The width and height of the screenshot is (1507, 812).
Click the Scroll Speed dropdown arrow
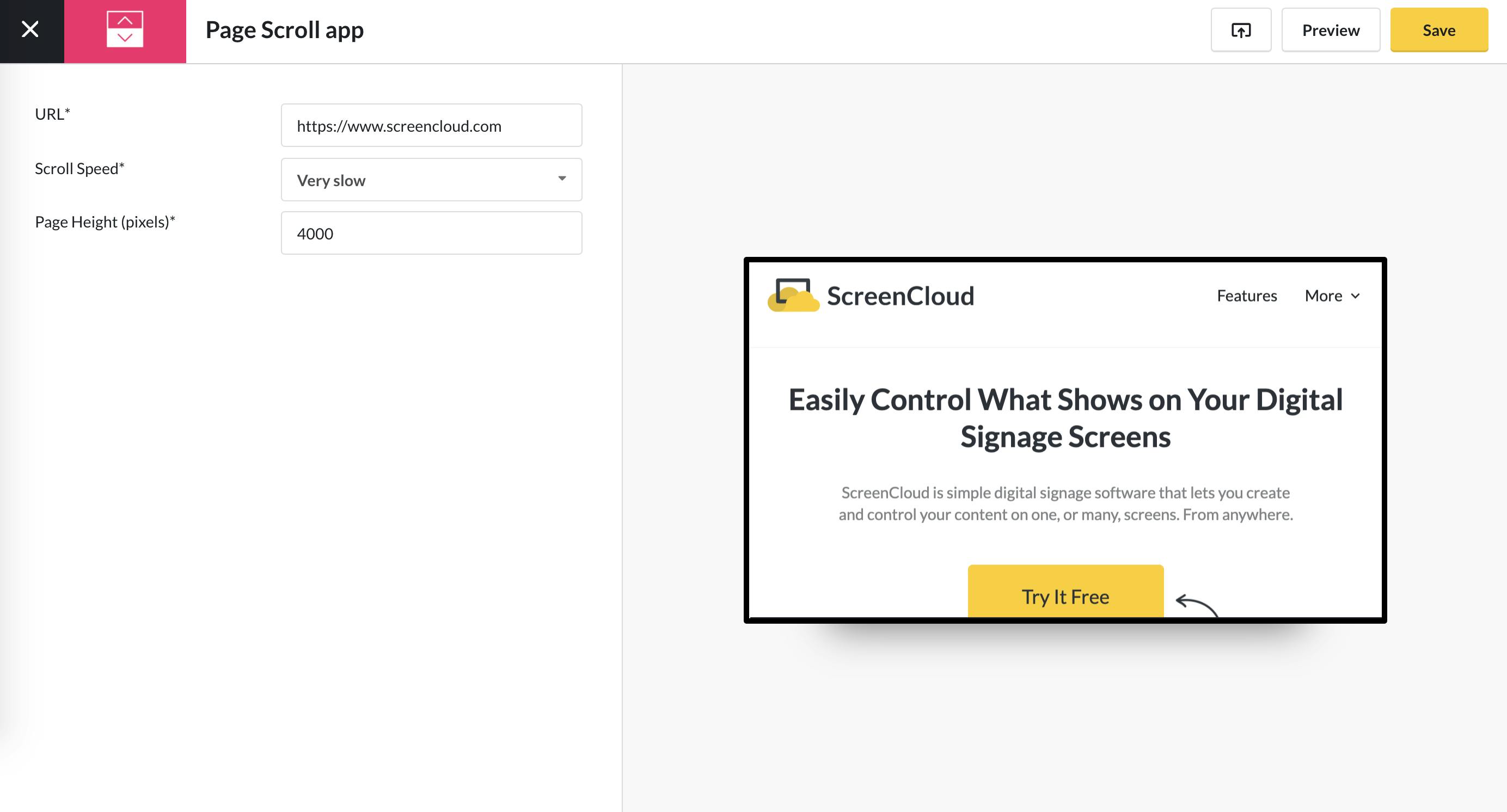tap(562, 179)
